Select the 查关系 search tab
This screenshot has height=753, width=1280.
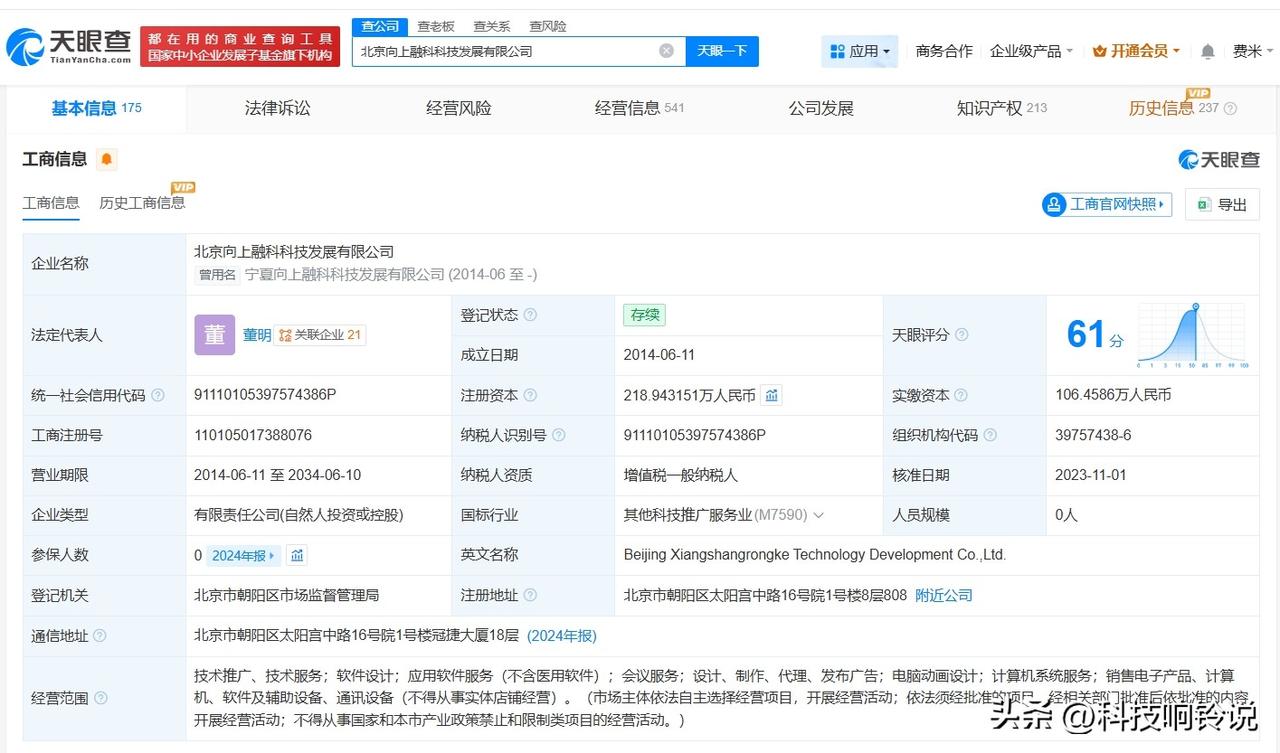(x=492, y=26)
